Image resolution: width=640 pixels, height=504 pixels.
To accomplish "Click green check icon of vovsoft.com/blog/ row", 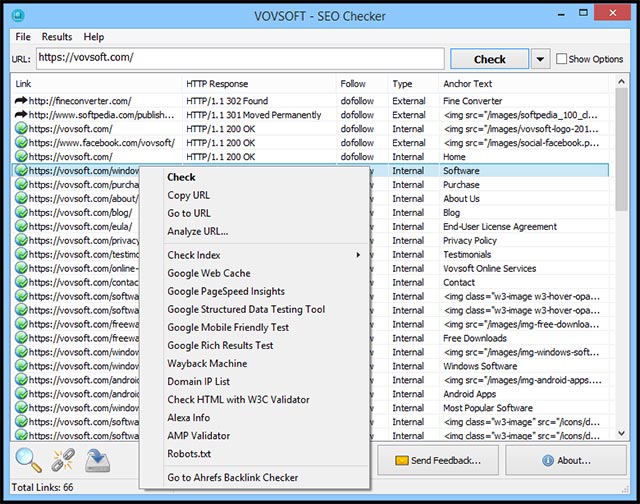I will pos(21,212).
